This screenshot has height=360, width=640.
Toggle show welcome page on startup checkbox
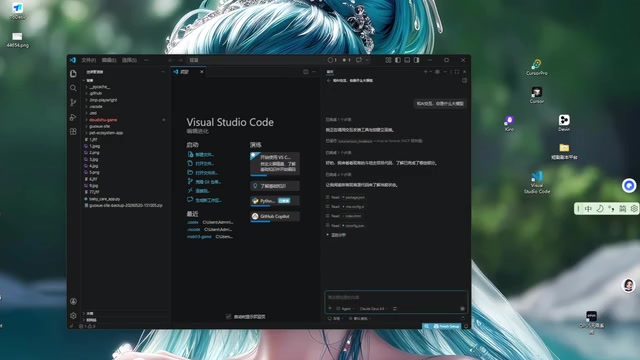tap(228, 317)
